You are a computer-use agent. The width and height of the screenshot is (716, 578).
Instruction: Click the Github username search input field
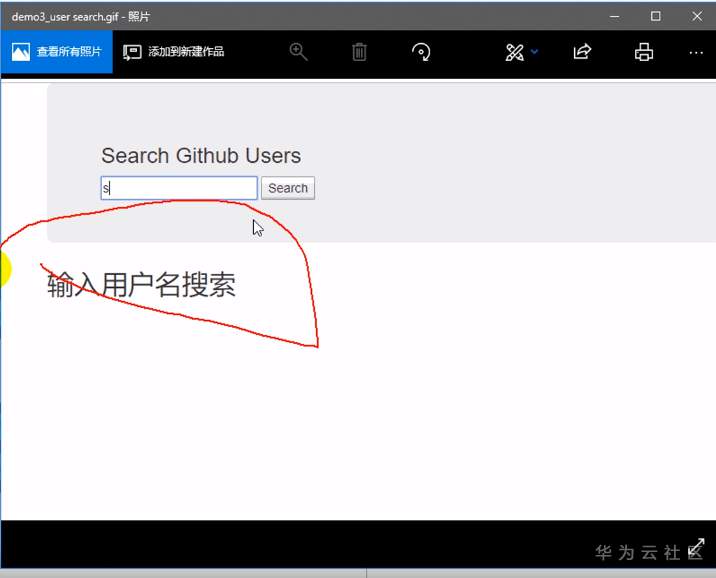(179, 188)
